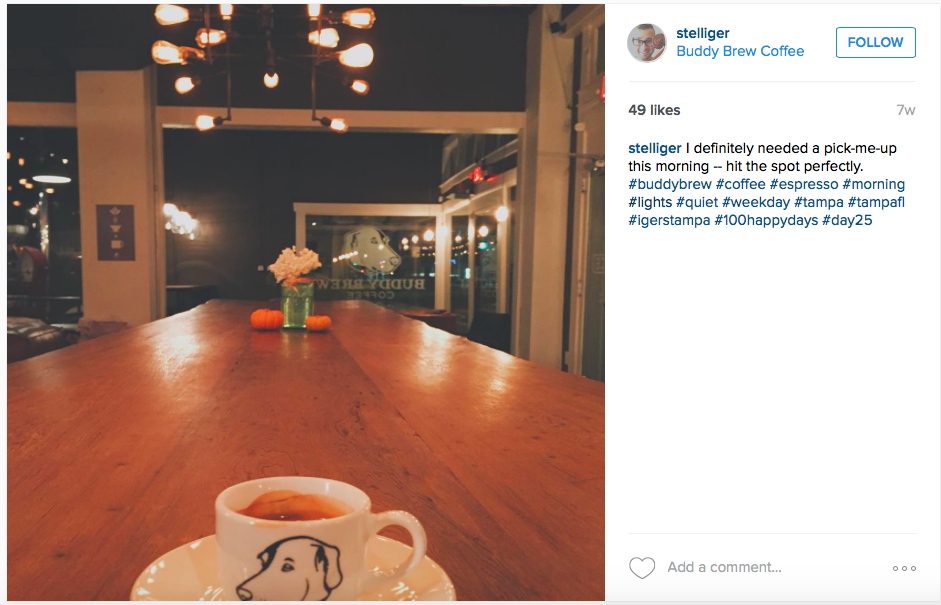Open the #100happydays hashtag
This screenshot has width=941, height=605.
[x=766, y=220]
